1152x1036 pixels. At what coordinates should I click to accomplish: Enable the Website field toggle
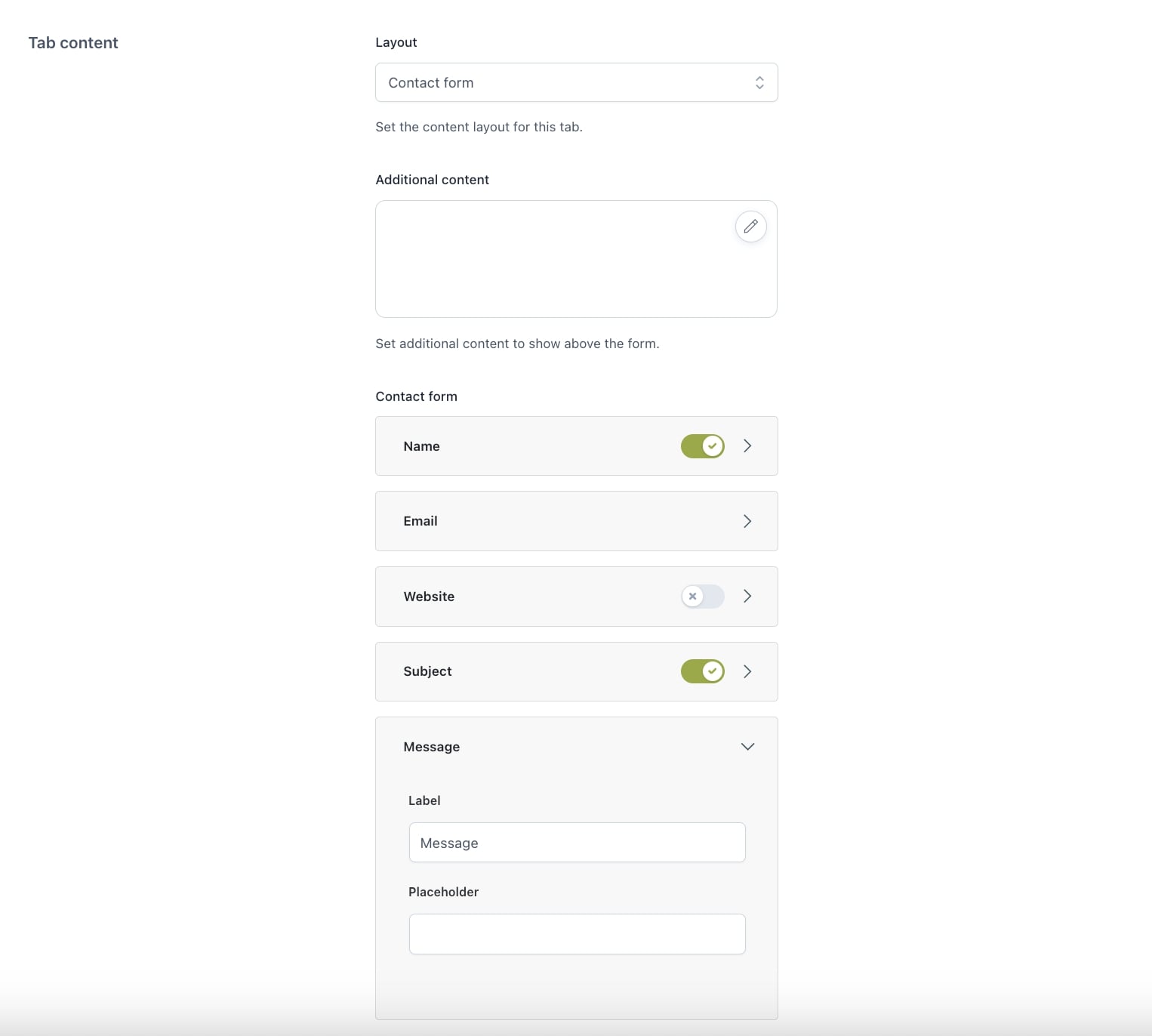pyautogui.click(x=702, y=597)
